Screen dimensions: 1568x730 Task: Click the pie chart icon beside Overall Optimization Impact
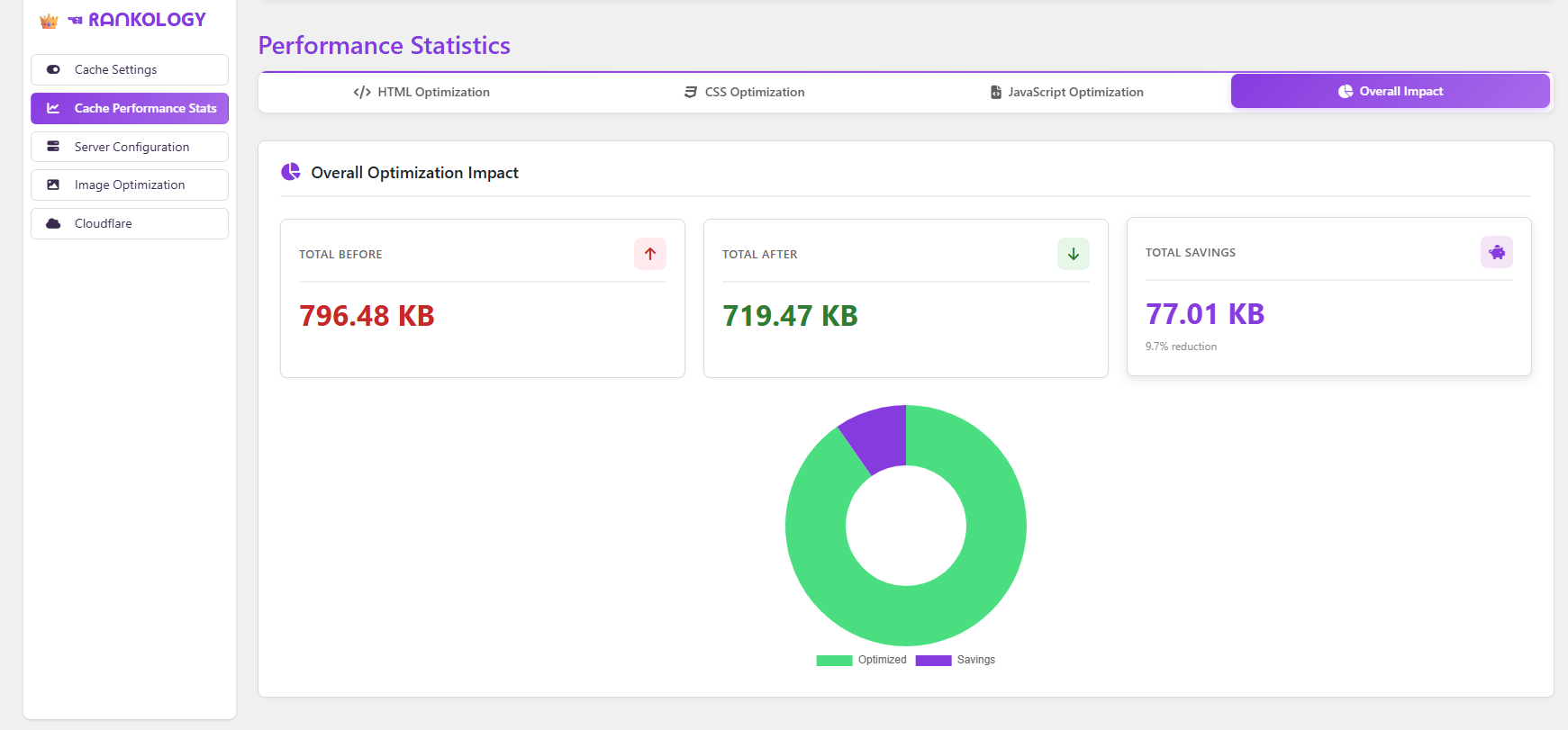(290, 172)
